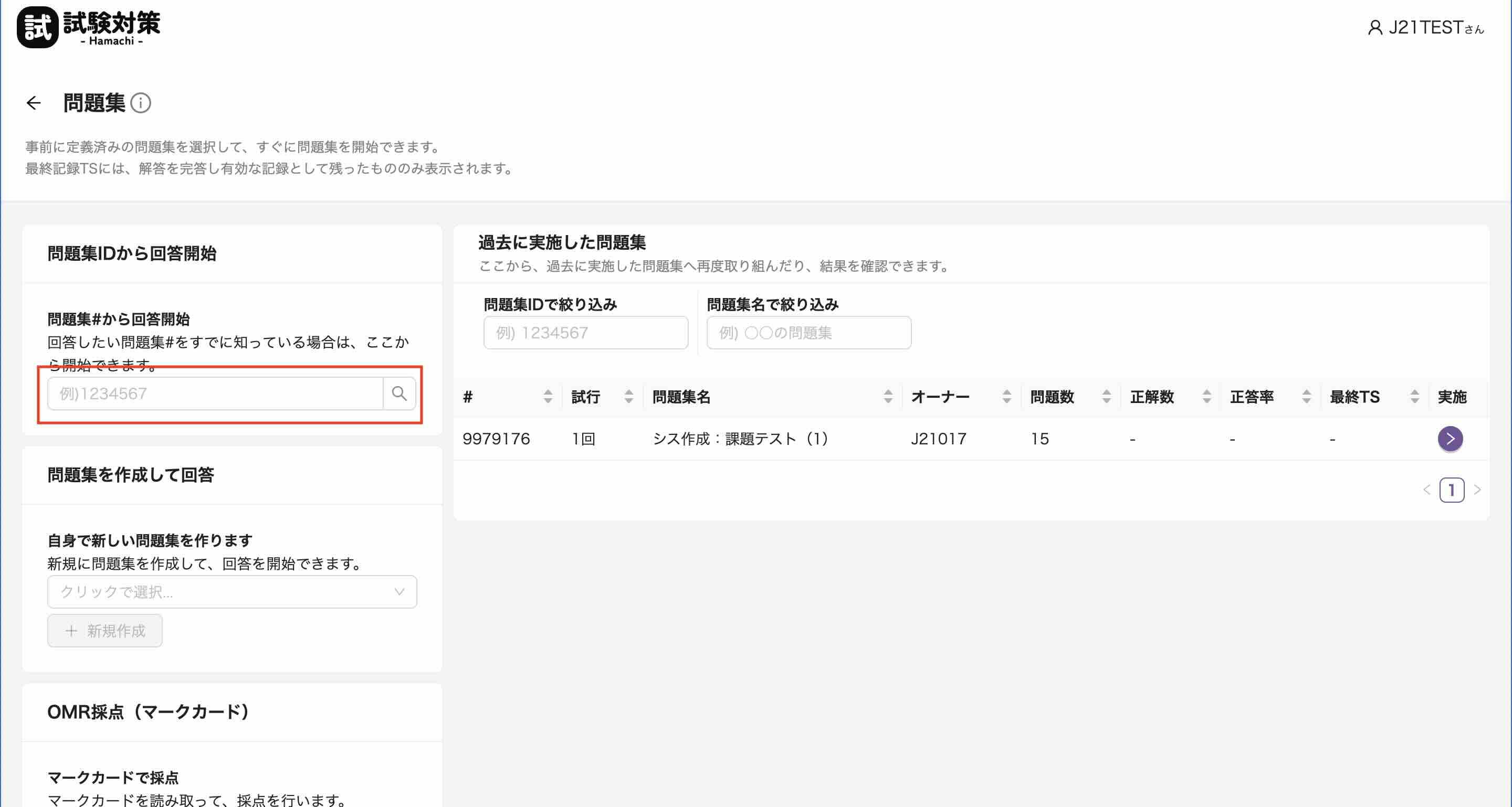
Task: Sort table by 試行 column
Action: coord(628,397)
